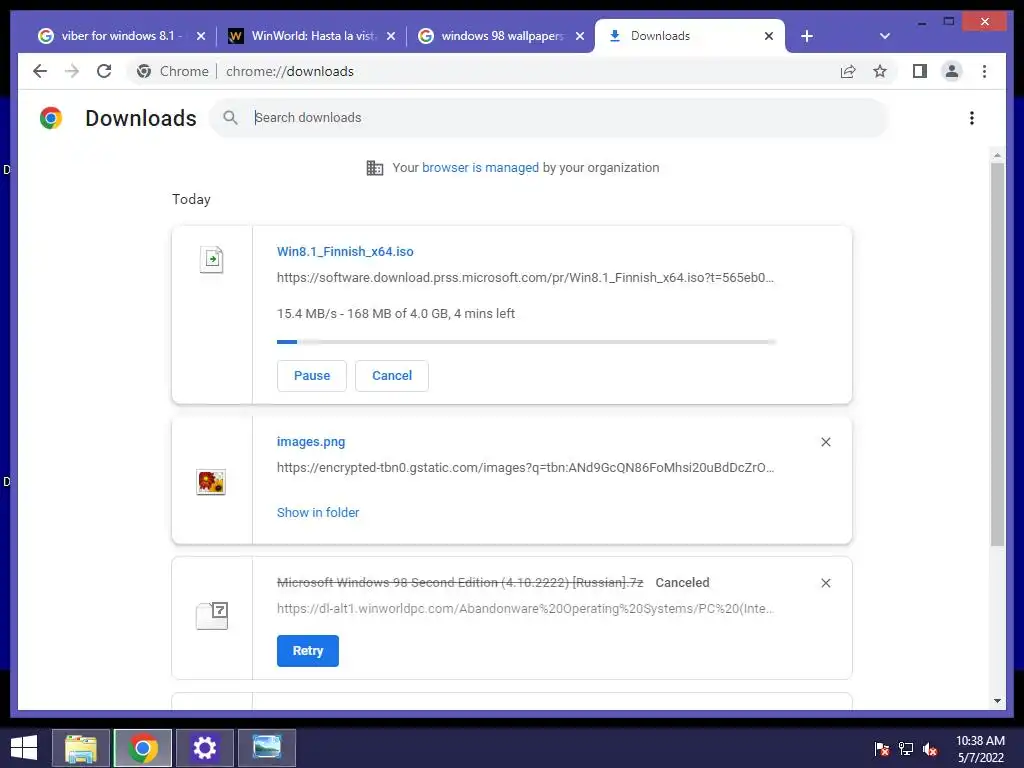This screenshot has height=768, width=1024.
Task: Click the Chrome logo beside Downloads heading
Action: point(51,118)
